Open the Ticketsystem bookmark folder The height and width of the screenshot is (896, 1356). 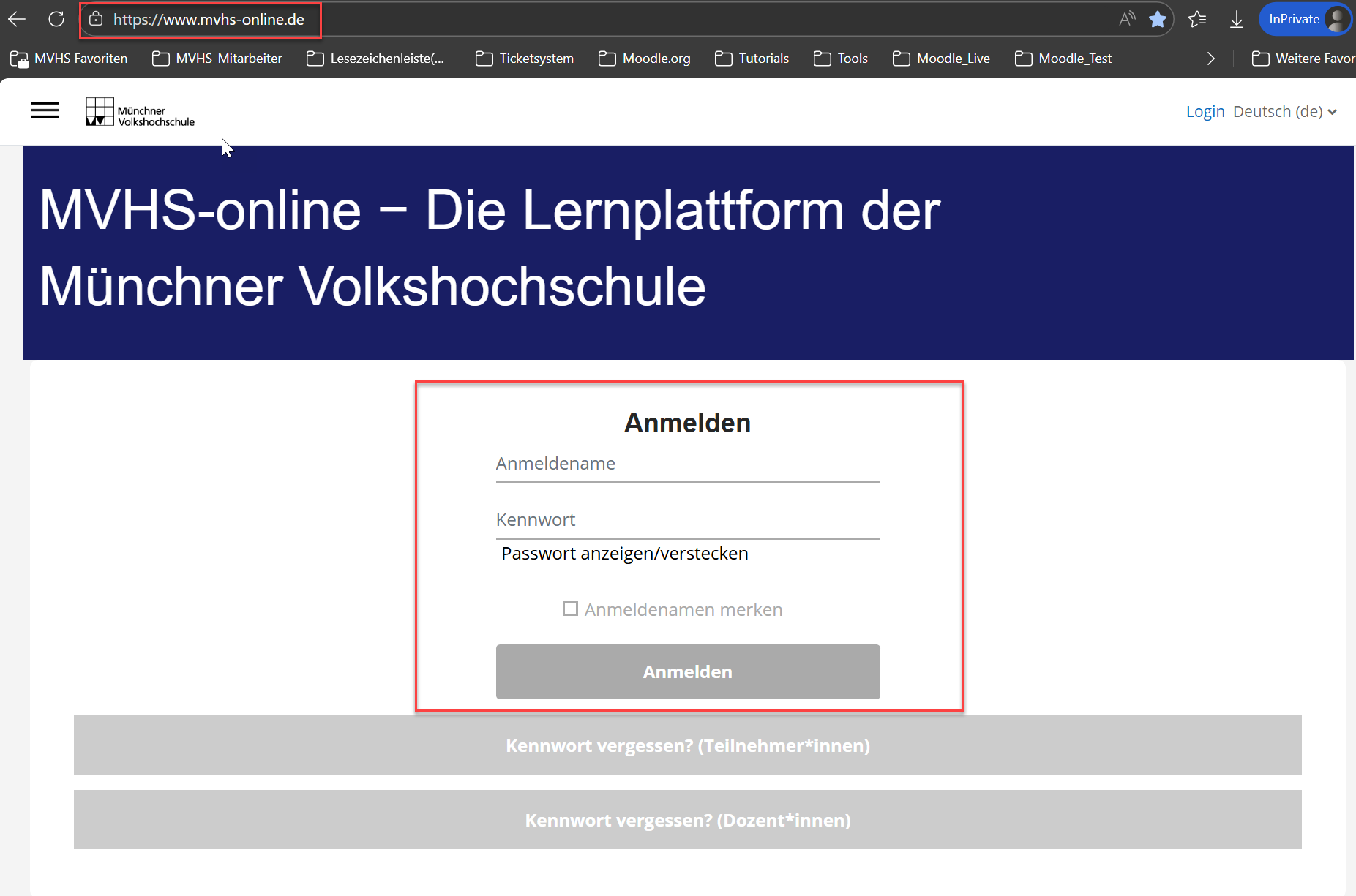click(x=525, y=59)
